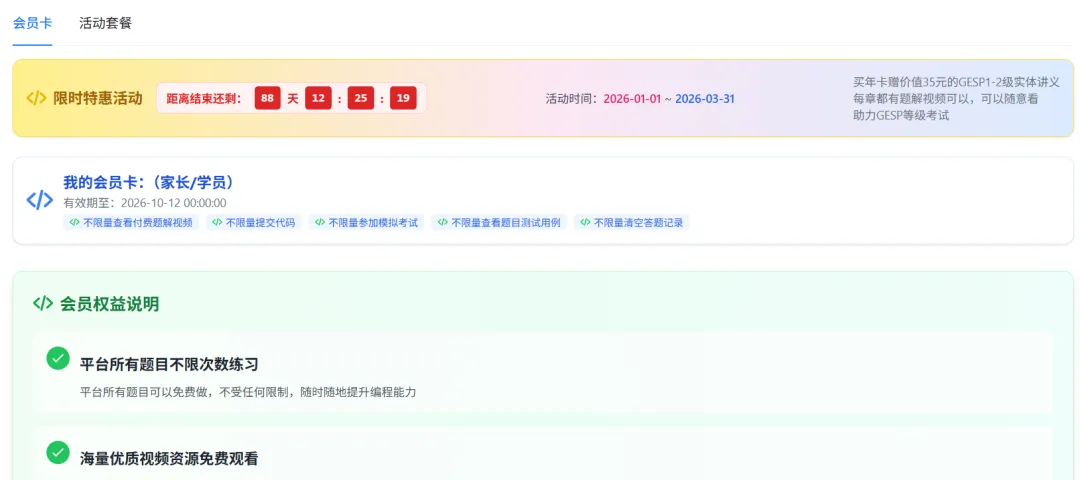The width and height of the screenshot is (1080, 480).
Task: Click the 限时特惠活动 title
Action: coord(98,98)
